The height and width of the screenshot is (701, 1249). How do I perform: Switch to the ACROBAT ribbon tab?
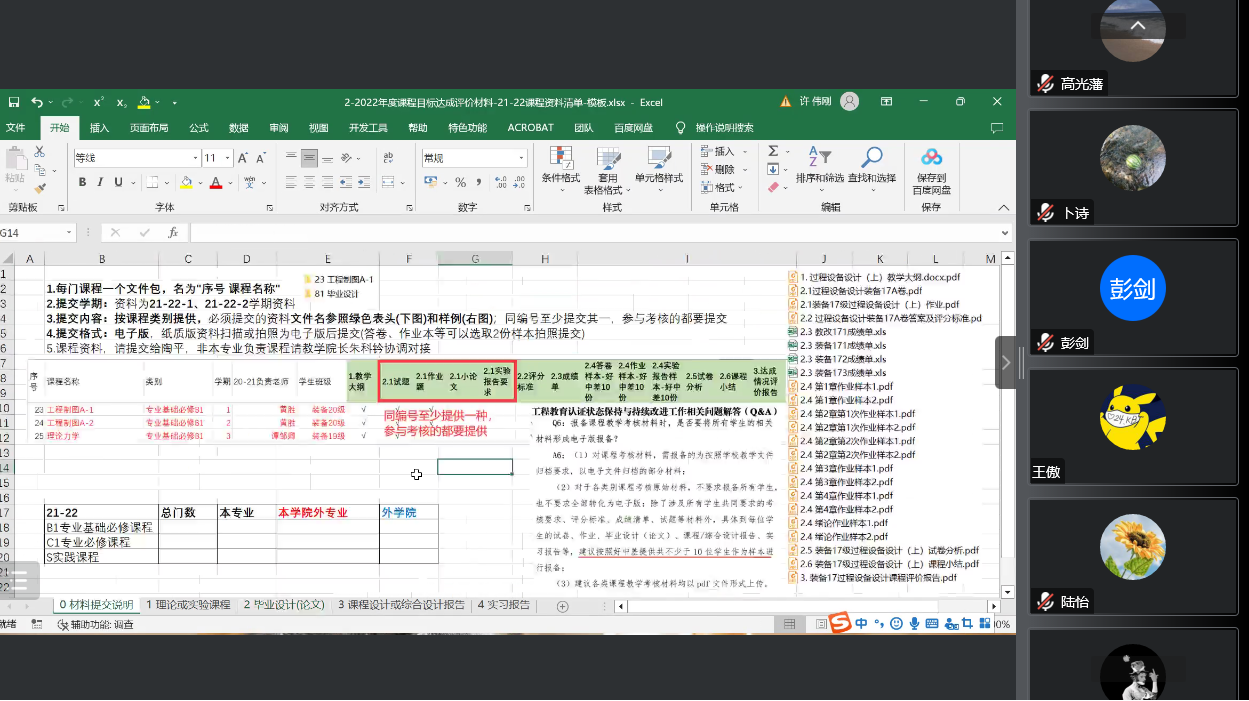pyautogui.click(x=530, y=128)
